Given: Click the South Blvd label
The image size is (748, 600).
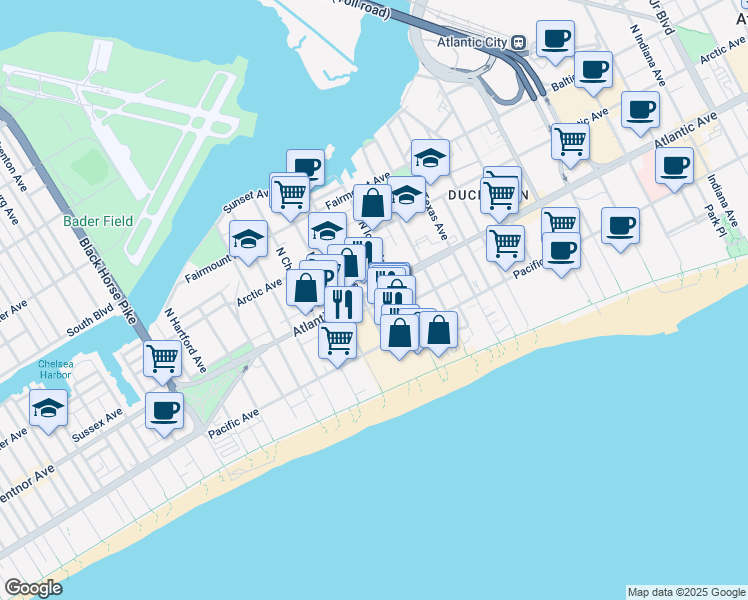Looking at the screenshot, I should (90, 320).
